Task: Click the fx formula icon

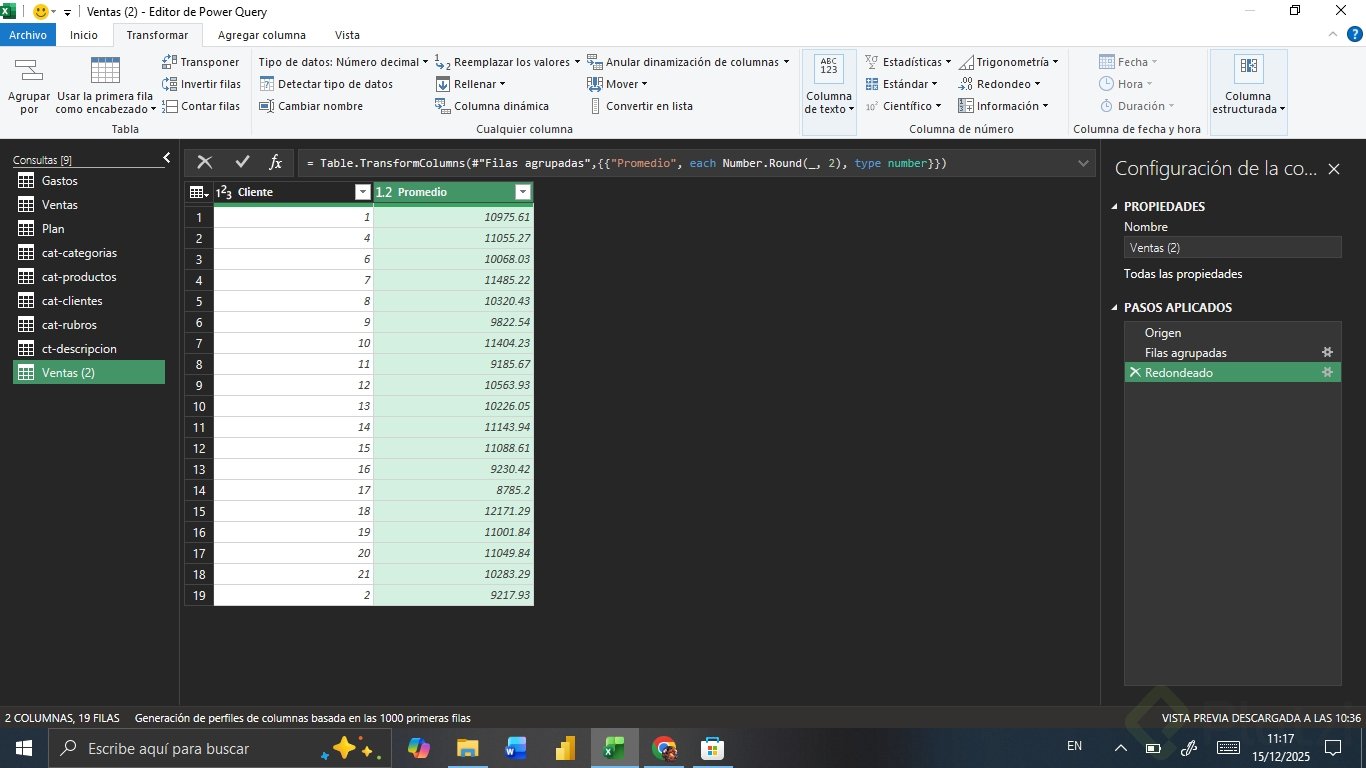Action: coord(276,162)
